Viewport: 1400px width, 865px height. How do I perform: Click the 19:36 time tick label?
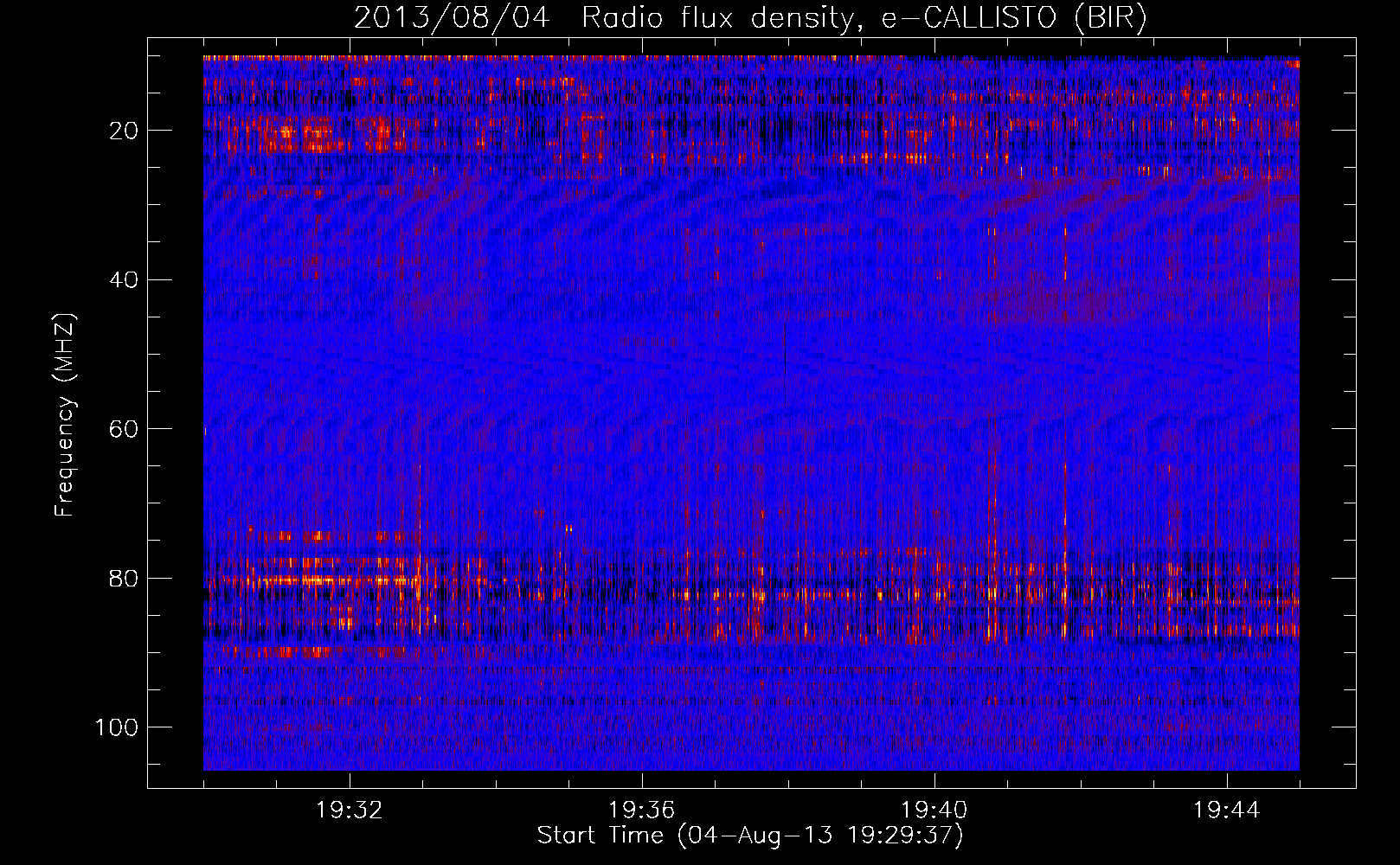[x=642, y=811]
